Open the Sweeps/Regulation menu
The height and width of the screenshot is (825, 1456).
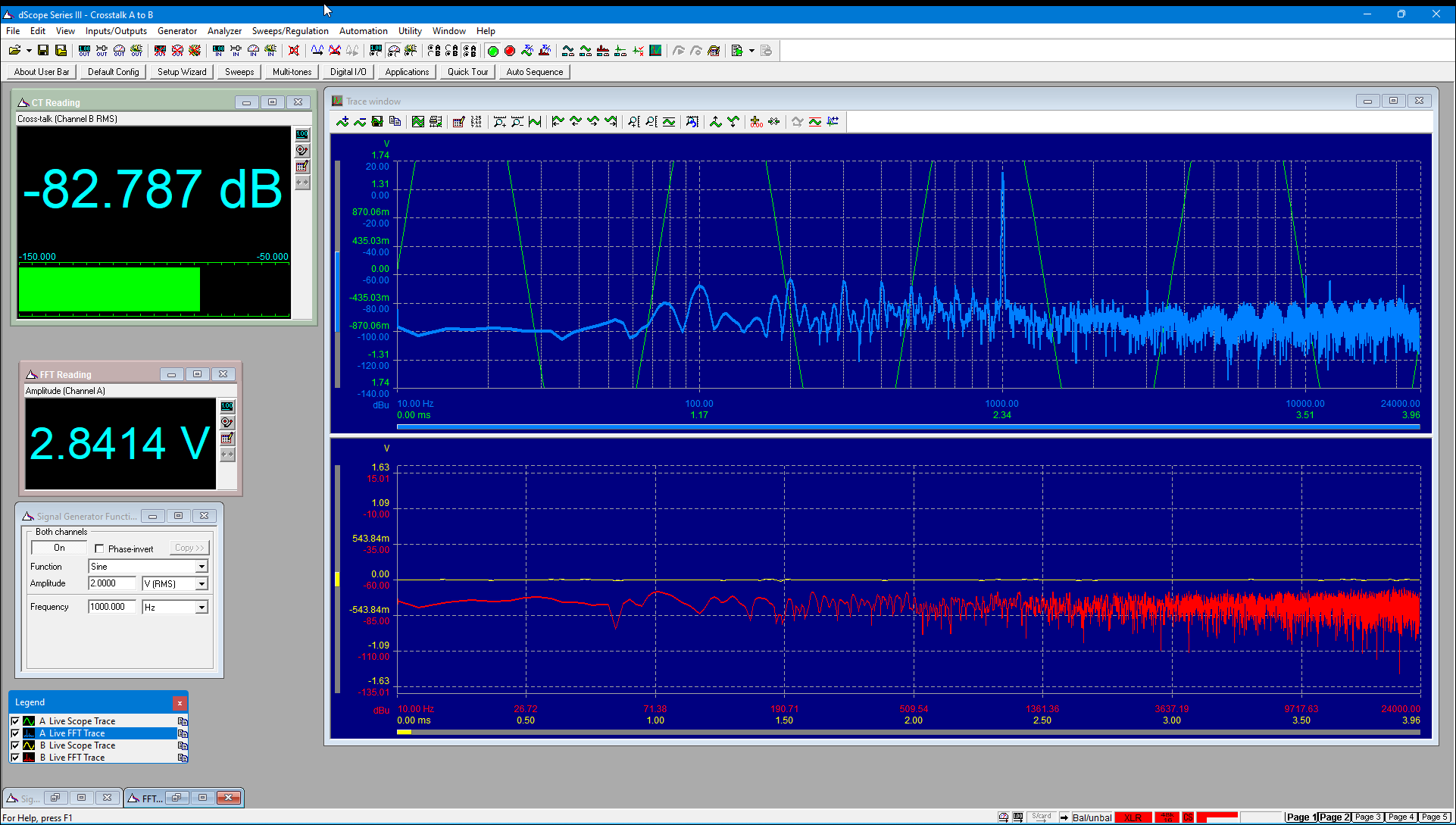[290, 31]
